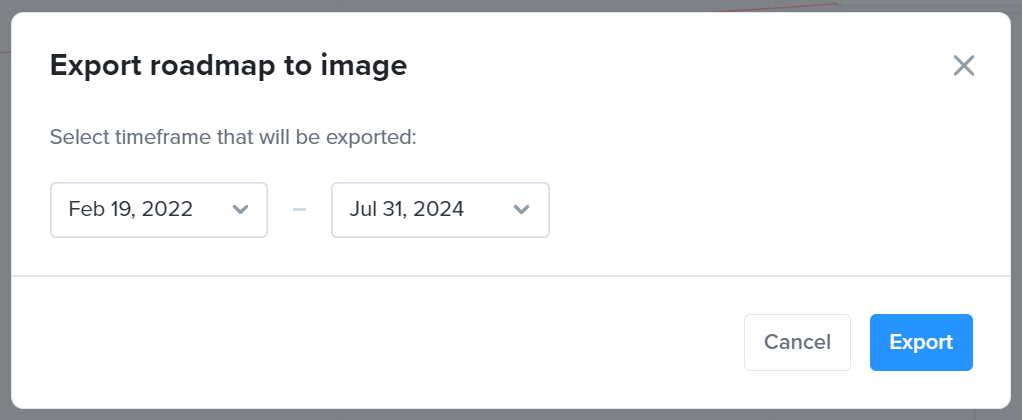This screenshot has height=420, width=1022.
Task: Select the 'Feb 19, 2022' date text
Action: pyautogui.click(x=130, y=209)
